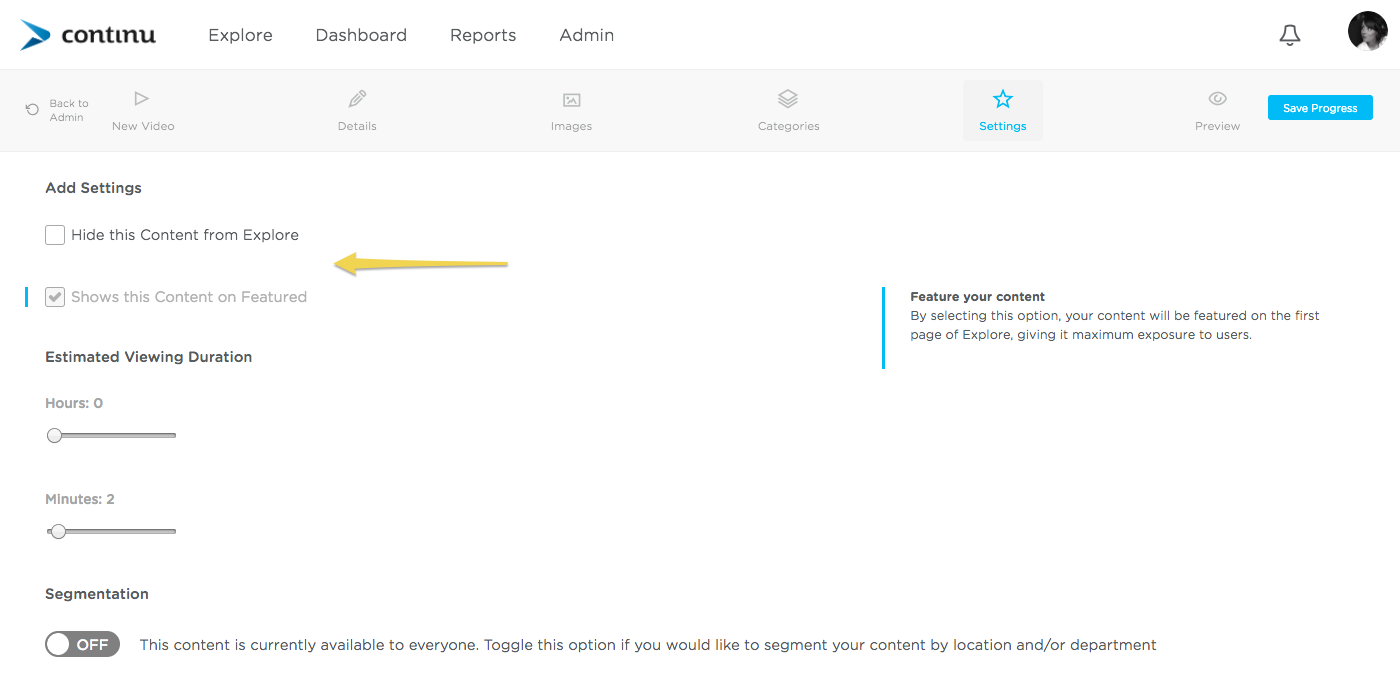The width and height of the screenshot is (1400, 700).
Task: Open the user profile avatar
Action: [x=1367, y=32]
